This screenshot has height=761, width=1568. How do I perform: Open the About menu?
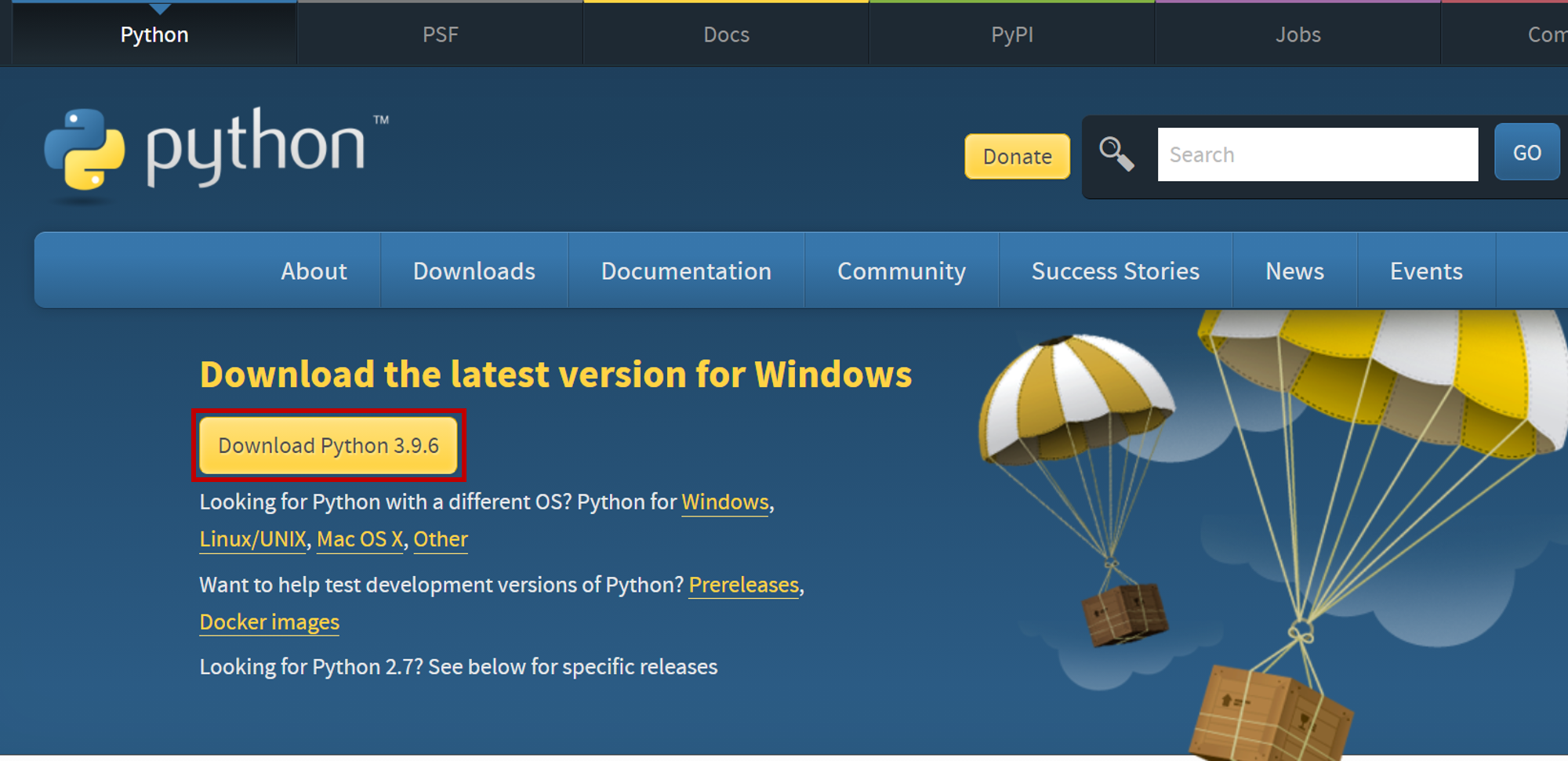[314, 270]
